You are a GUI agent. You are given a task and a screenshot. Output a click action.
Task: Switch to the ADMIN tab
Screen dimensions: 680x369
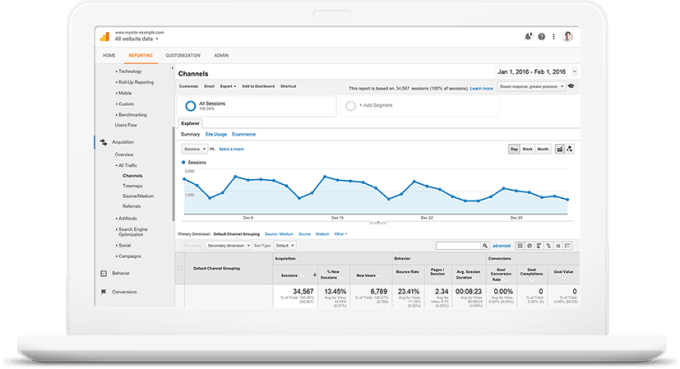221,56
